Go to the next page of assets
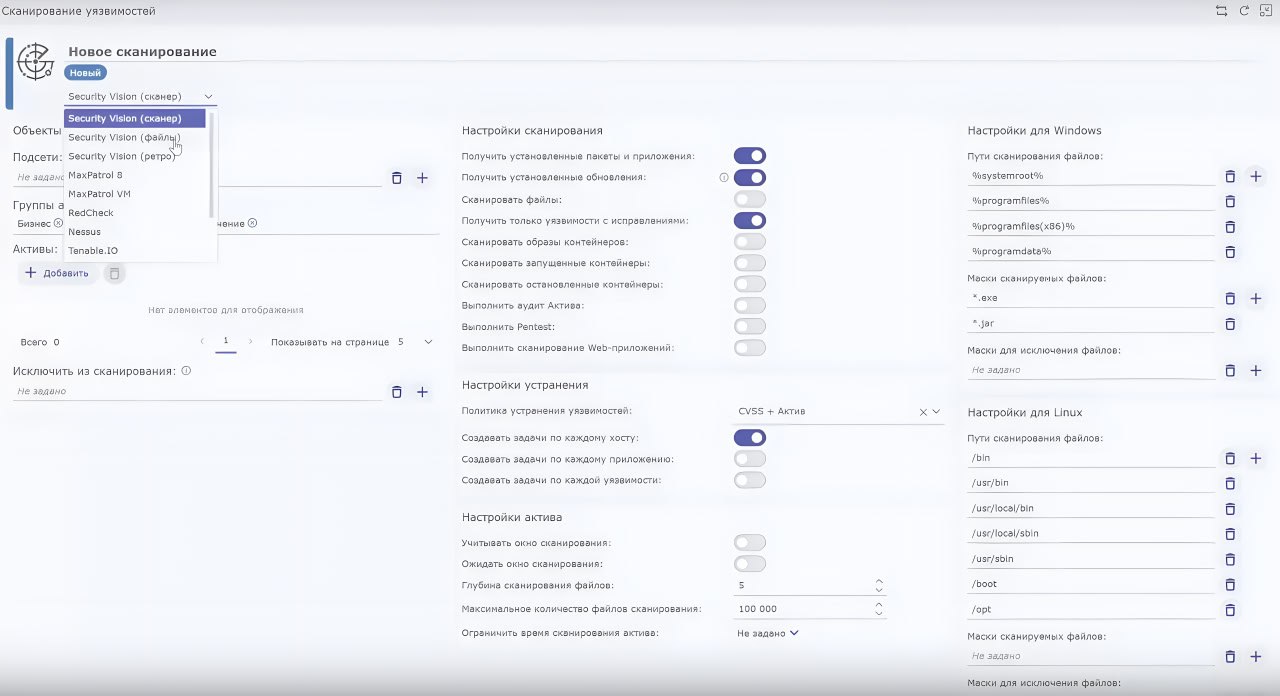Image resolution: width=1280 pixels, height=696 pixels. tap(250, 342)
